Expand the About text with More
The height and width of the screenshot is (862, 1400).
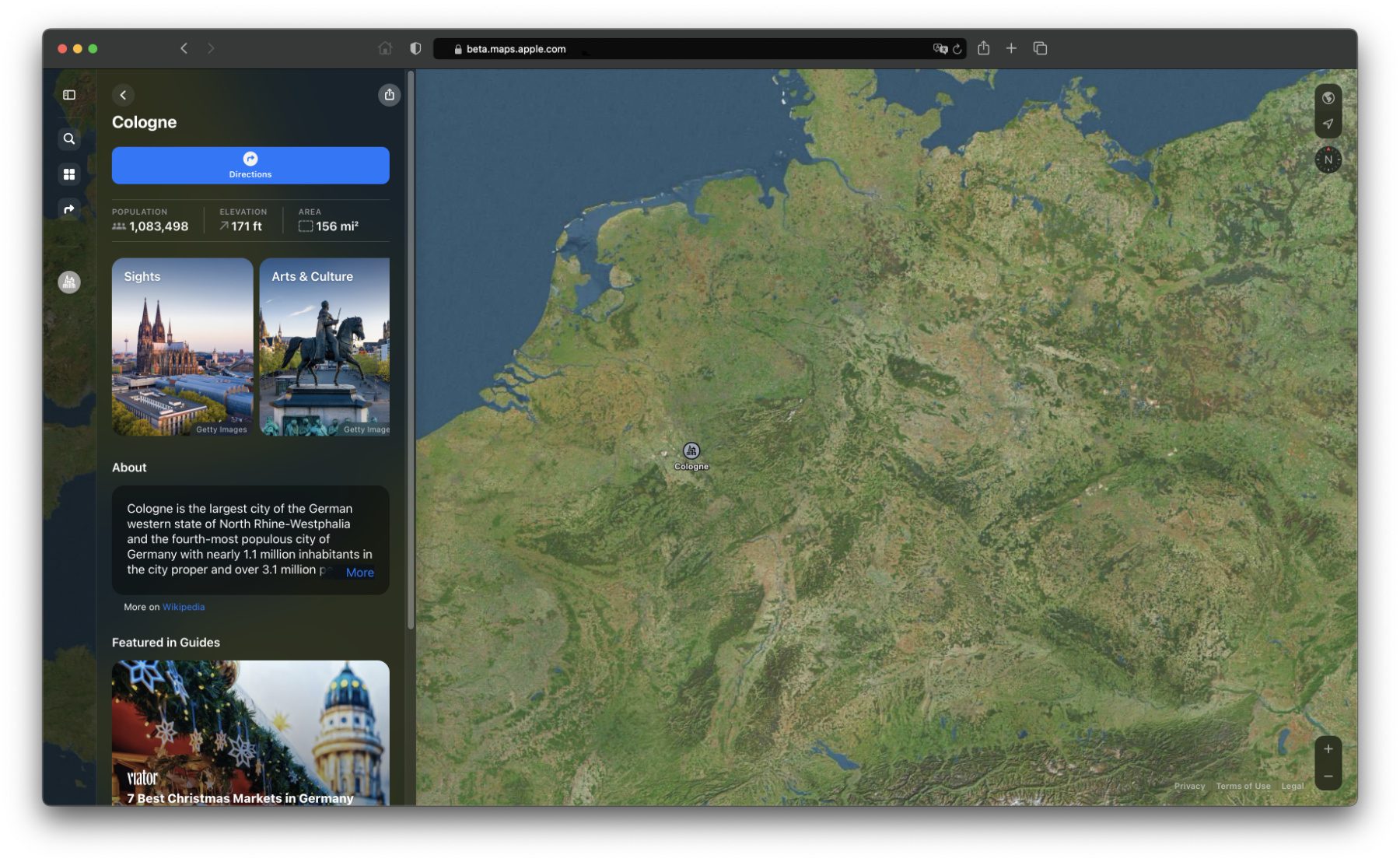click(359, 573)
